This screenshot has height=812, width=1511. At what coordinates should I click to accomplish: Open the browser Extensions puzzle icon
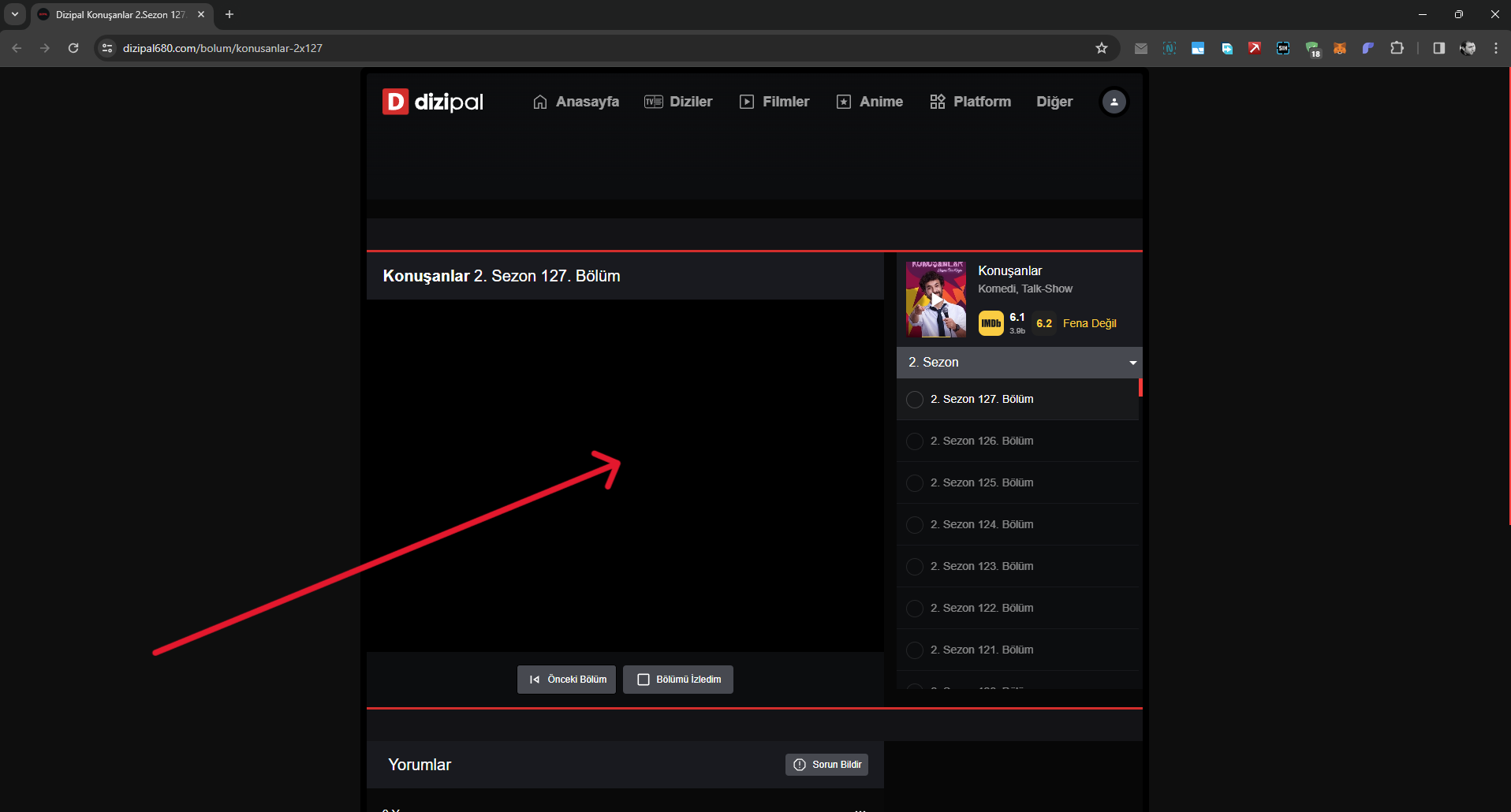[1397, 48]
